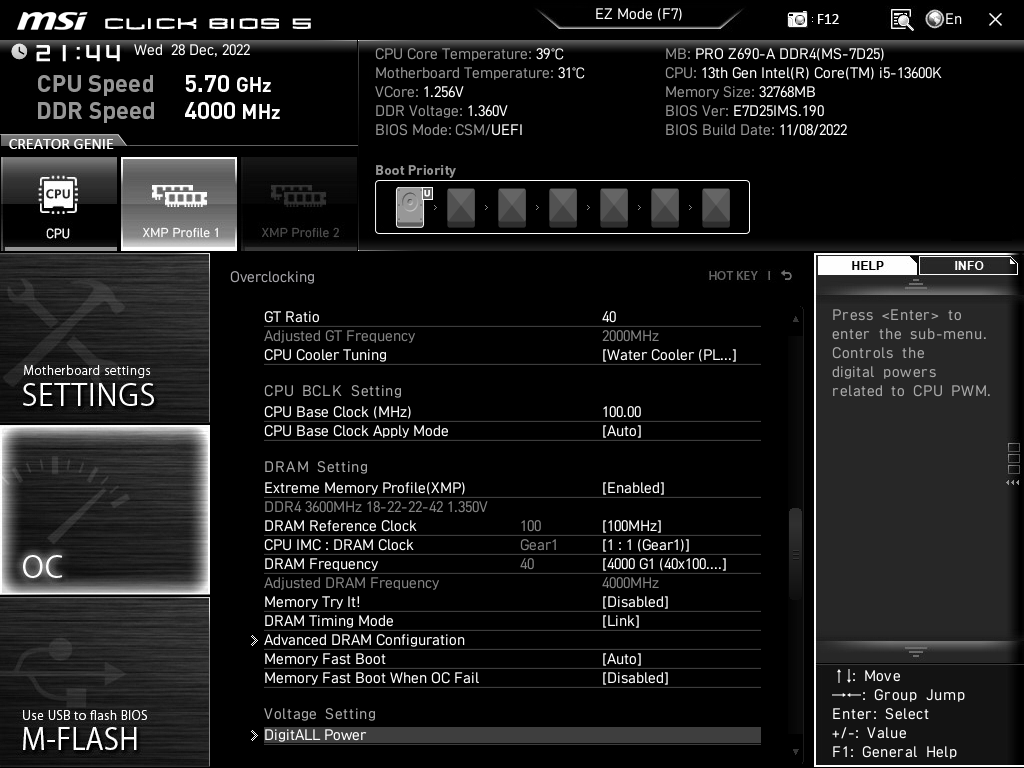The image size is (1024, 768).
Task: Open the HOT KEY list
Action: point(733,276)
